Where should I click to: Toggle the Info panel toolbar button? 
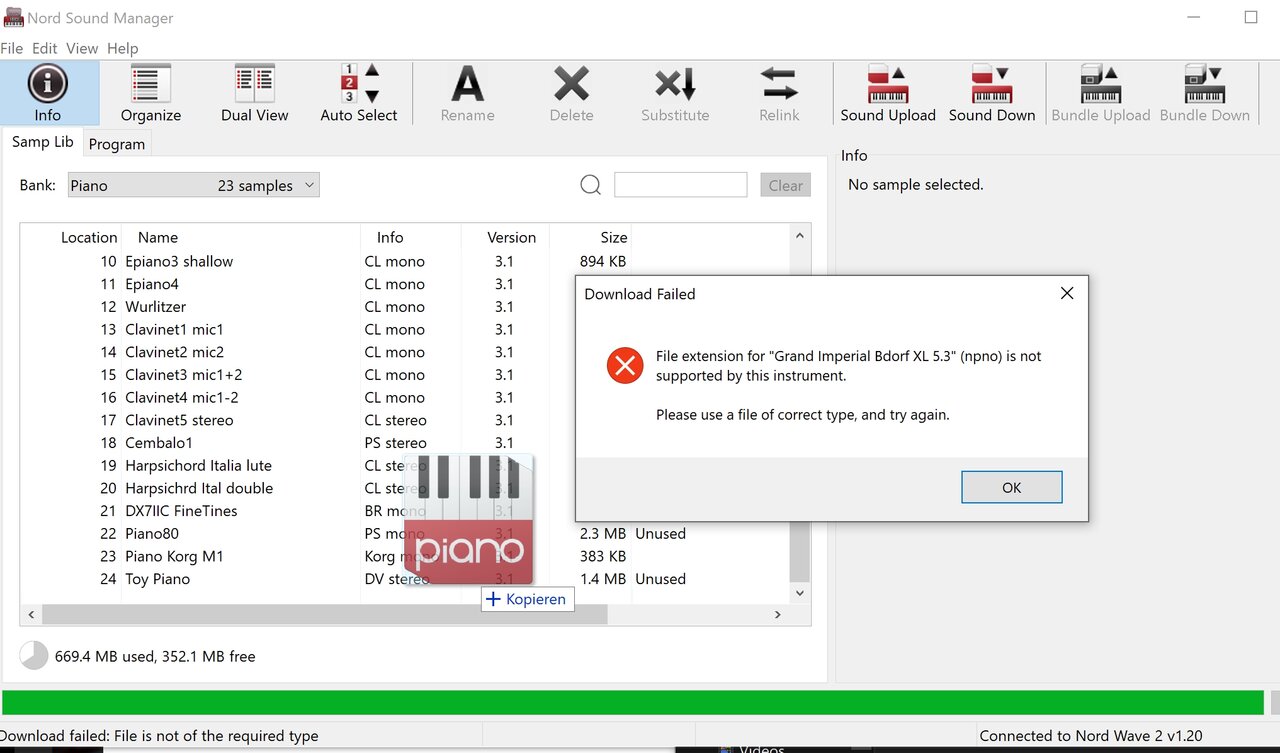click(x=48, y=93)
